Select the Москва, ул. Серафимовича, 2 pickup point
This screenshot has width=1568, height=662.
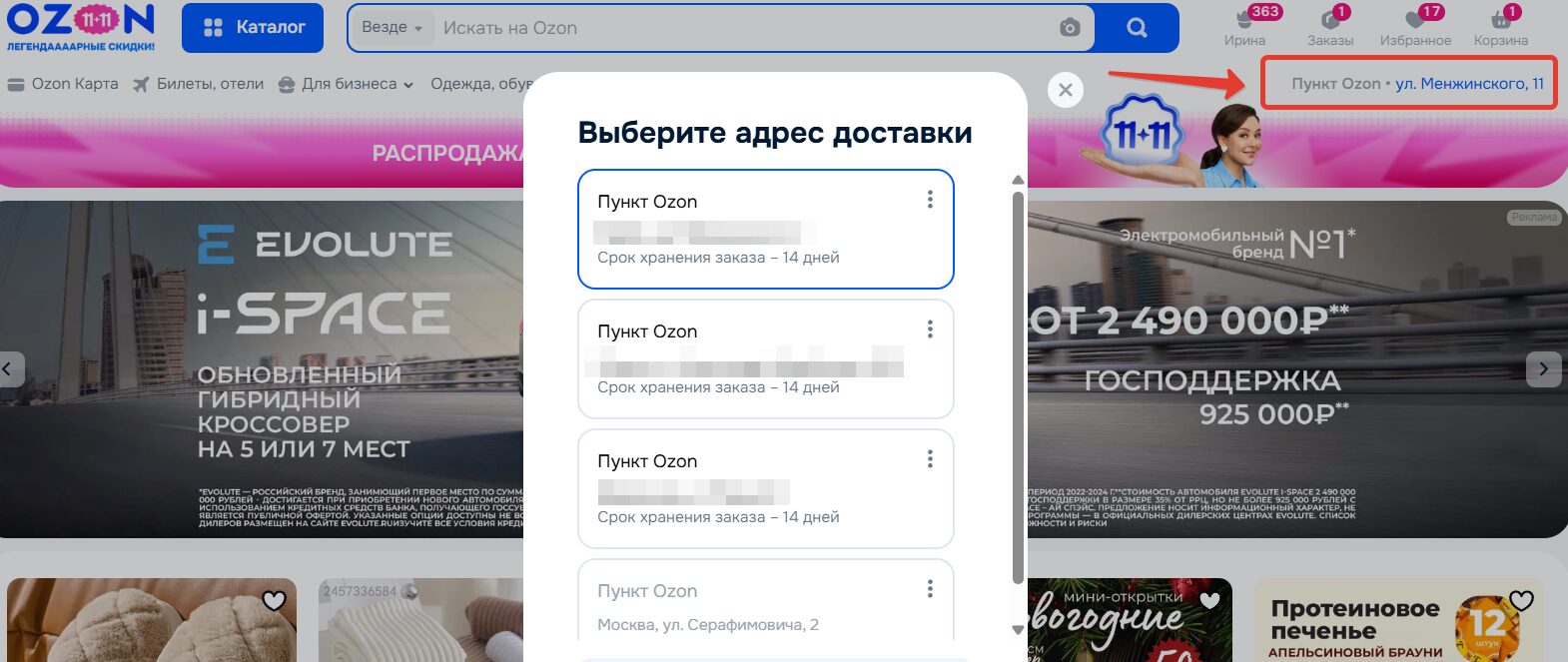tap(766, 599)
